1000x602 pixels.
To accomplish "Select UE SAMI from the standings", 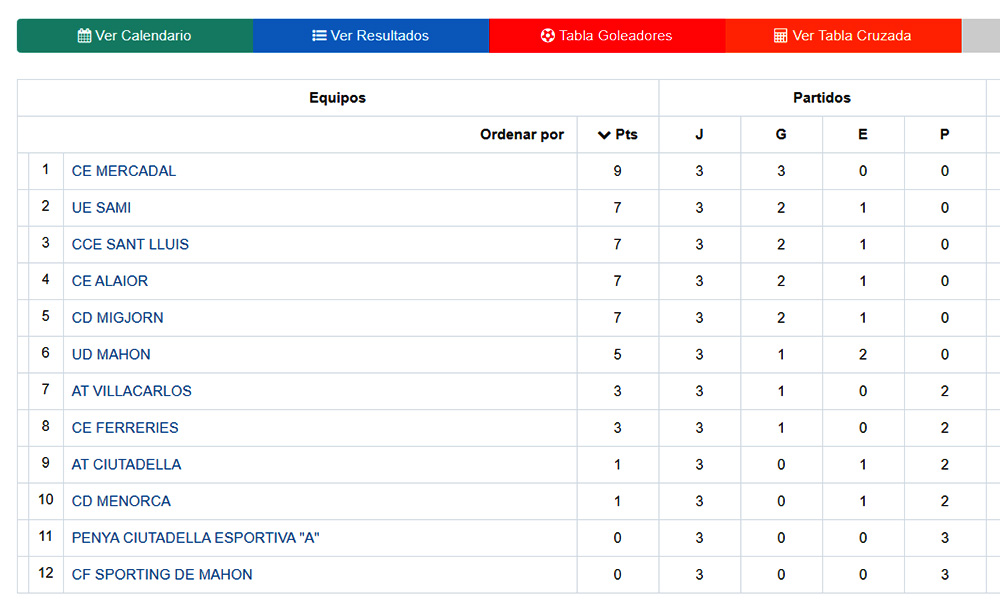I will [x=101, y=207].
